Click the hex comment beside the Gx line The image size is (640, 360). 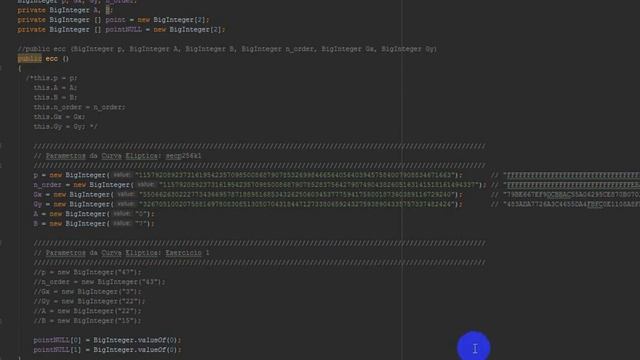(x=565, y=195)
